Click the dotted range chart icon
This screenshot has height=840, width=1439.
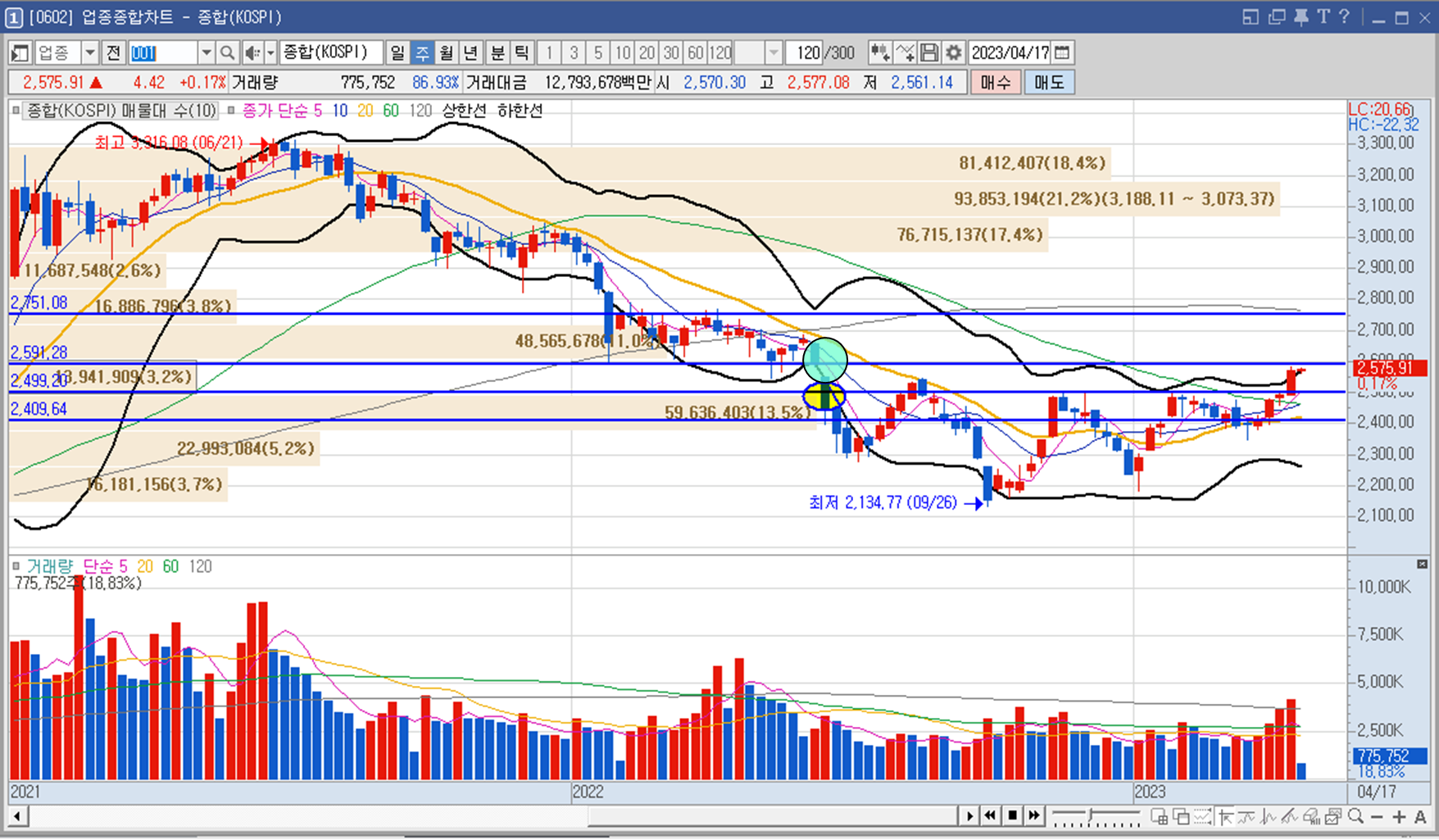1202,816
